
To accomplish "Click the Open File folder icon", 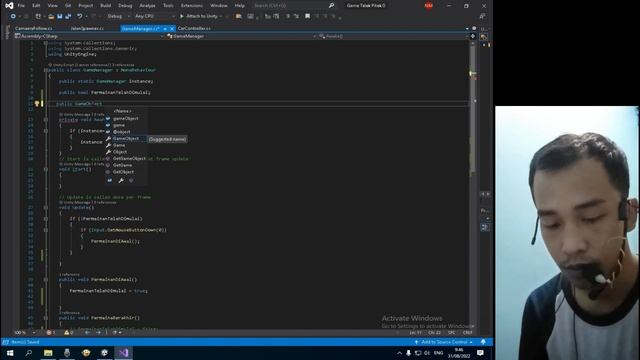I will point(51,16).
